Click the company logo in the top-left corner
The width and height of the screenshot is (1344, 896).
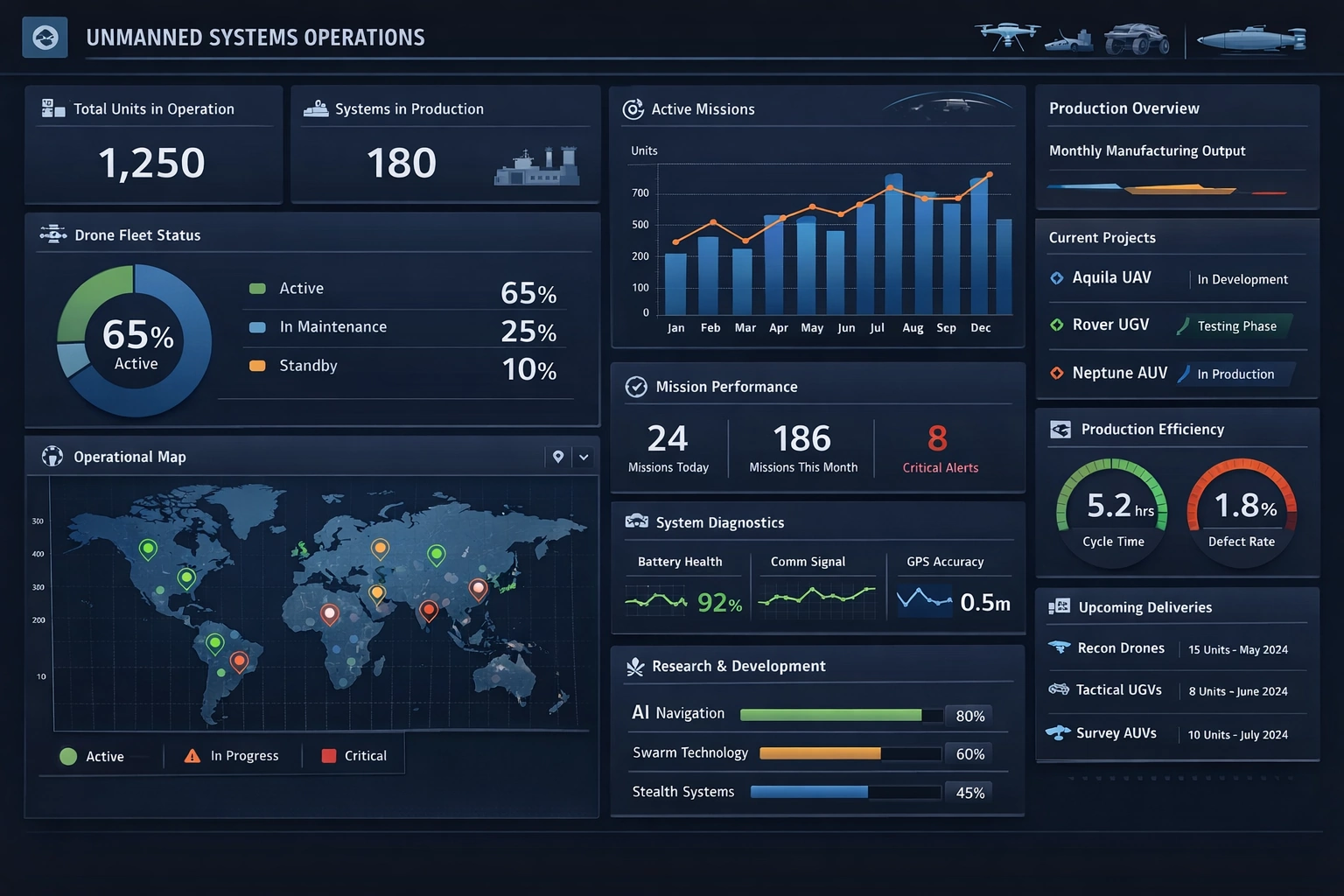coord(44,37)
